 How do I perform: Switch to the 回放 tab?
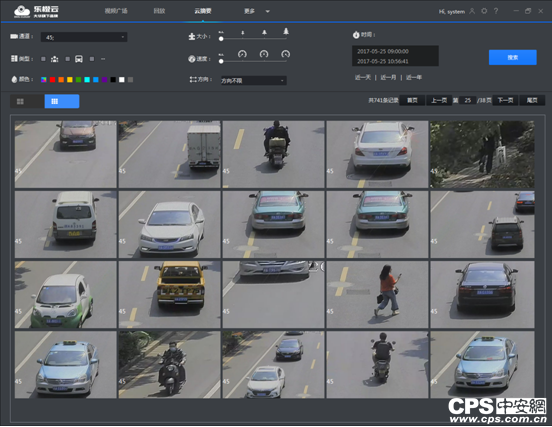click(159, 11)
